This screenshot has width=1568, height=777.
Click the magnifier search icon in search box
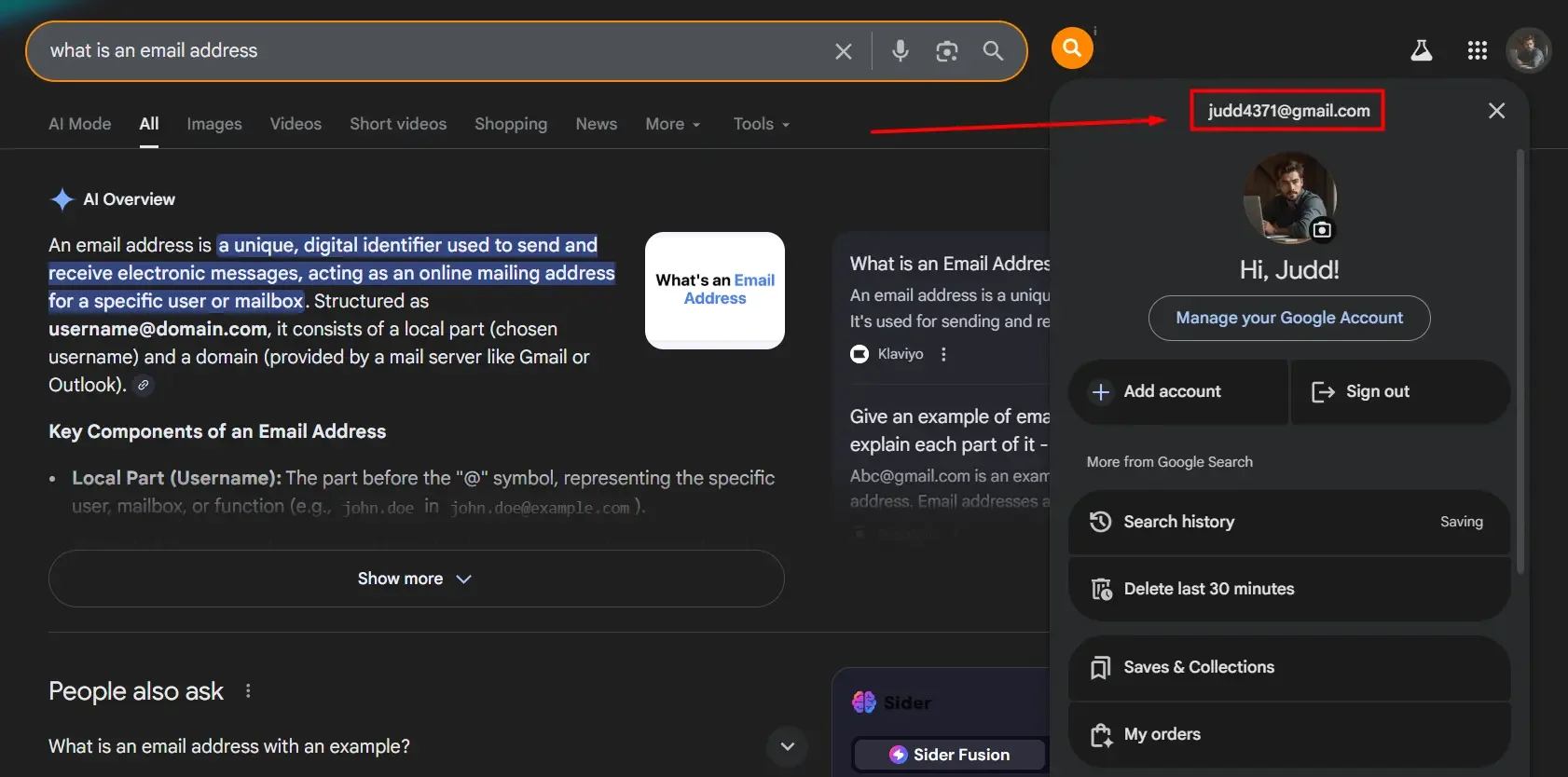[x=993, y=51]
